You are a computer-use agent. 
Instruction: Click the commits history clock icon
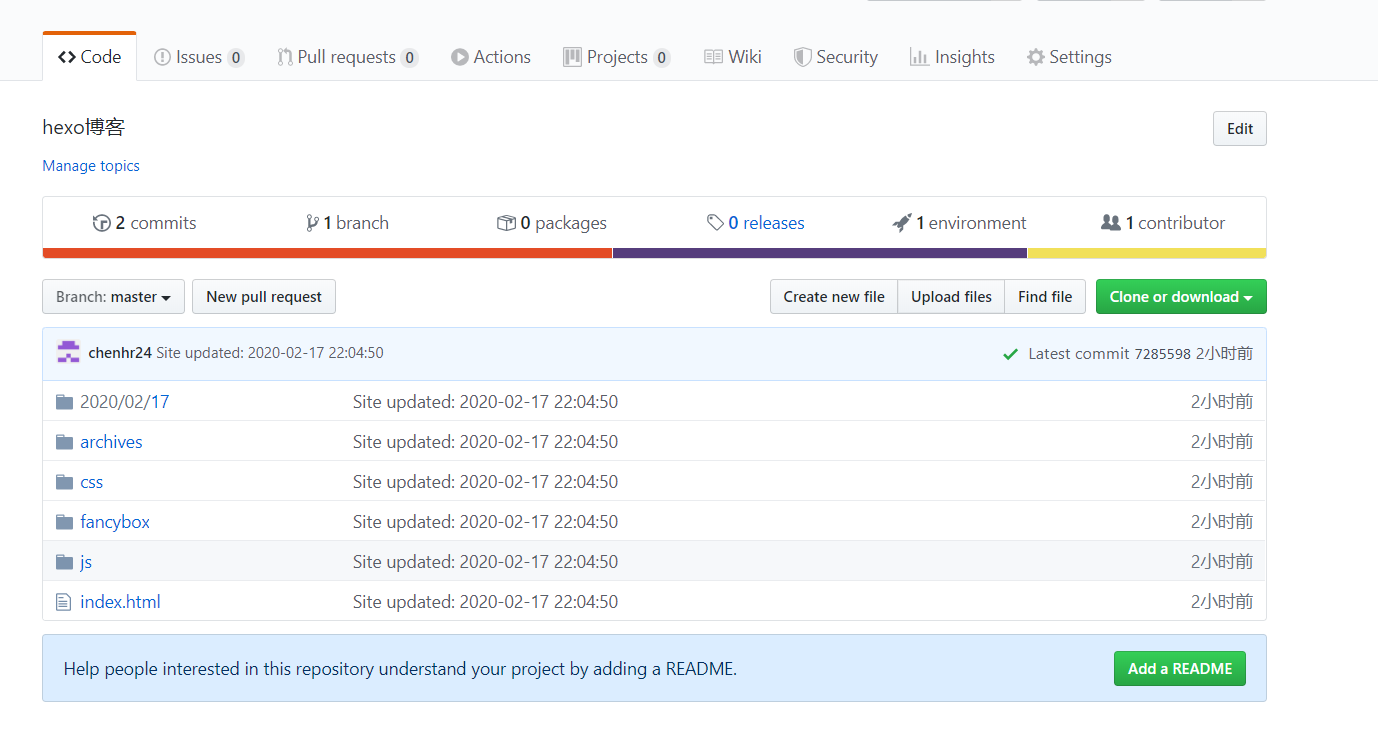pos(101,223)
